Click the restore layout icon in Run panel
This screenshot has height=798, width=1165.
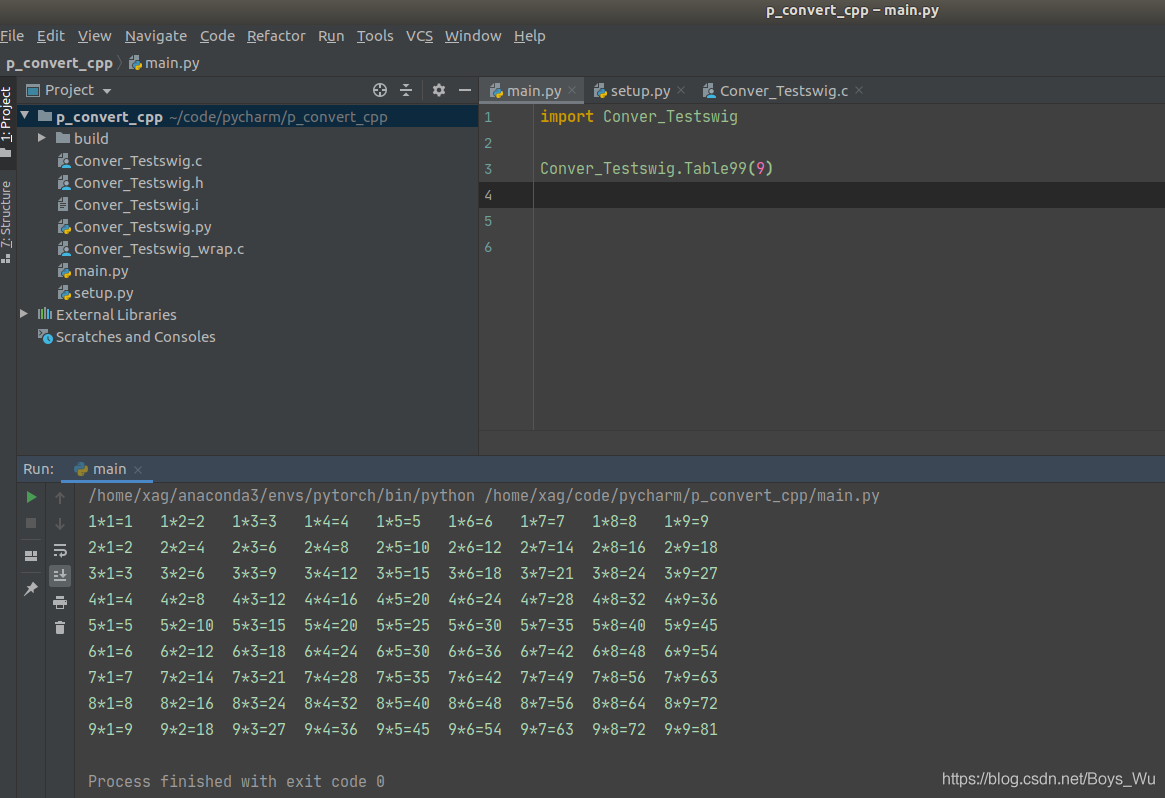tap(31, 555)
